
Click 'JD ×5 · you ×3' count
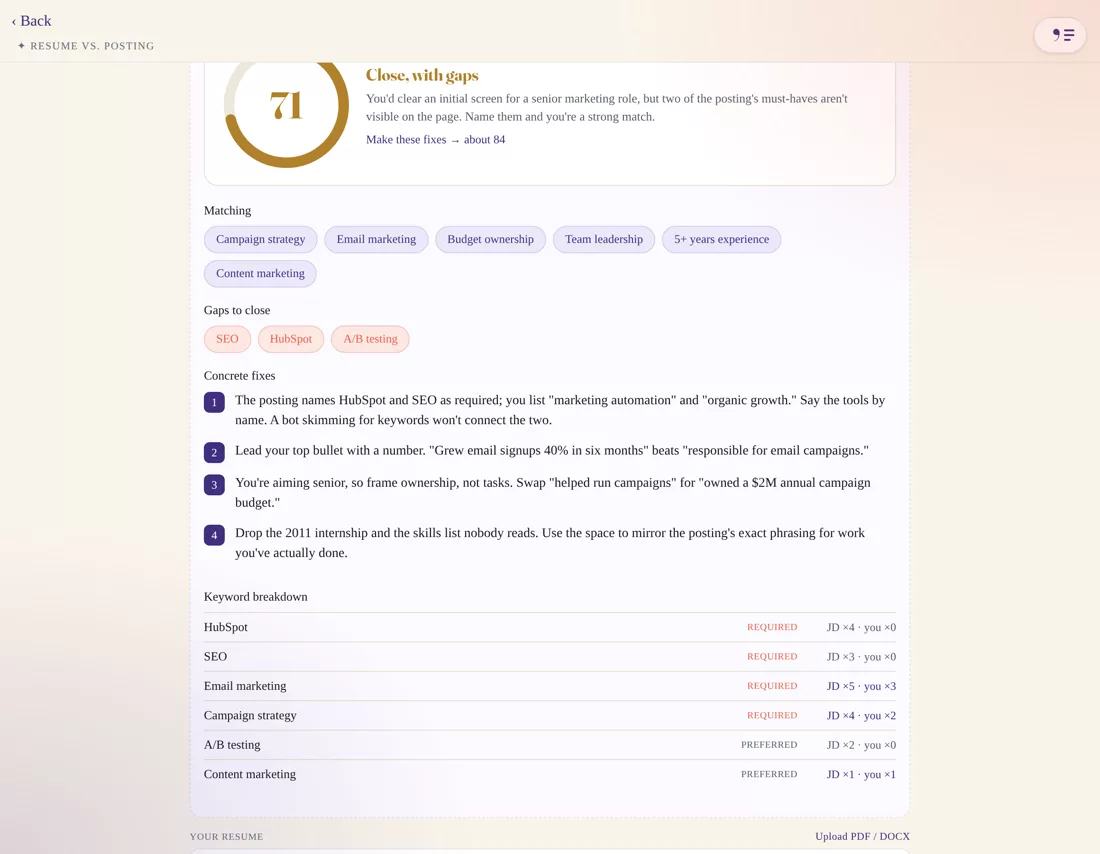[x=861, y=686]
